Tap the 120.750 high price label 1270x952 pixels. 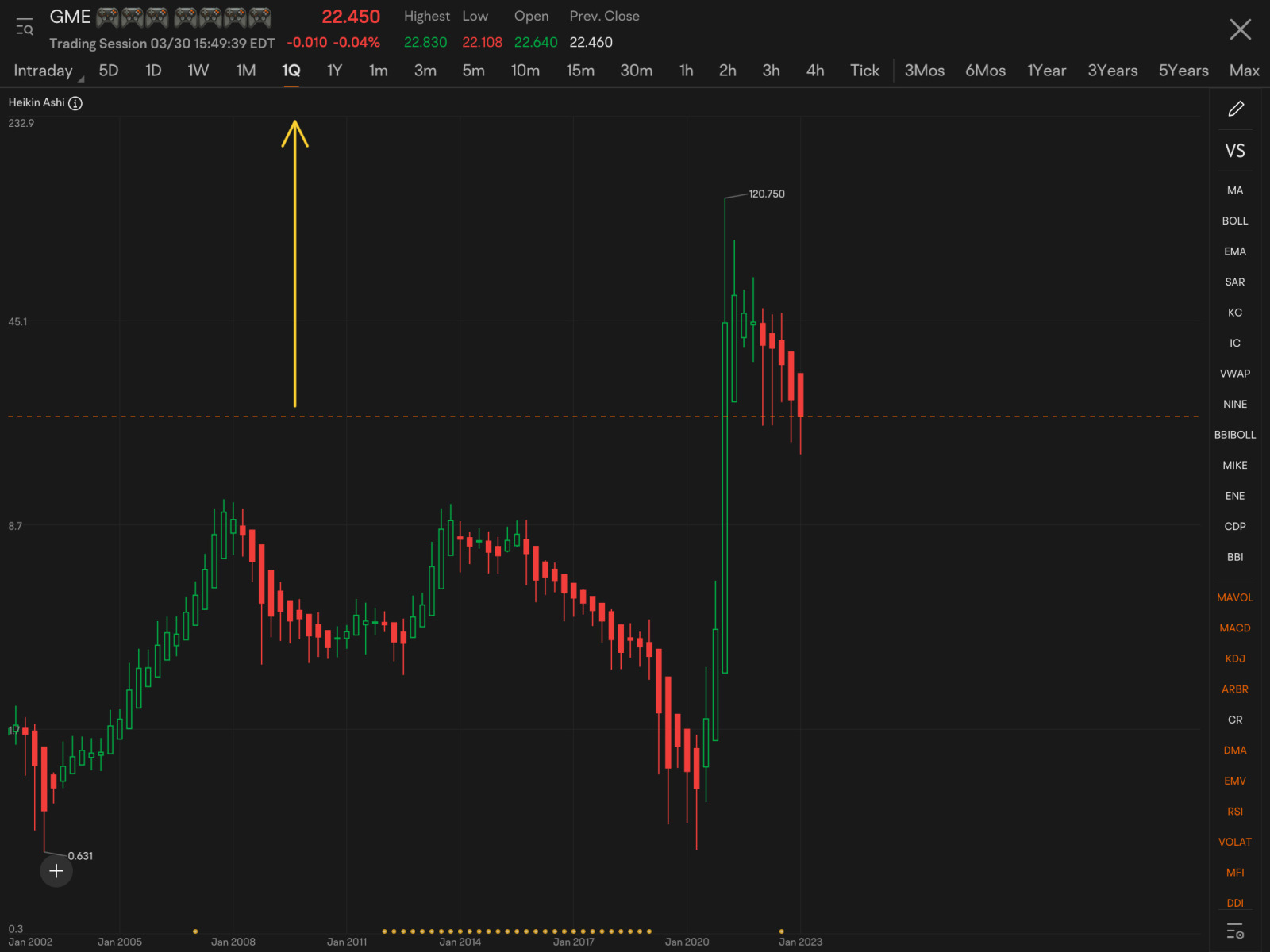tap(767, 194)
